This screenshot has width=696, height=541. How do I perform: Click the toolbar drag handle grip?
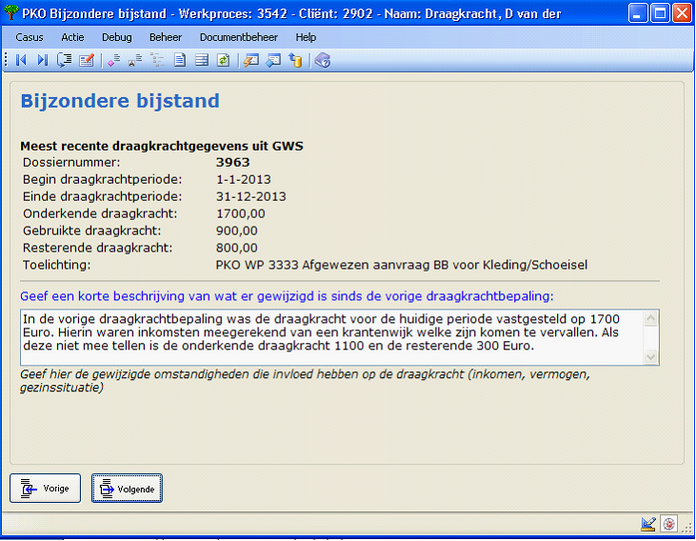pos(6,60)
